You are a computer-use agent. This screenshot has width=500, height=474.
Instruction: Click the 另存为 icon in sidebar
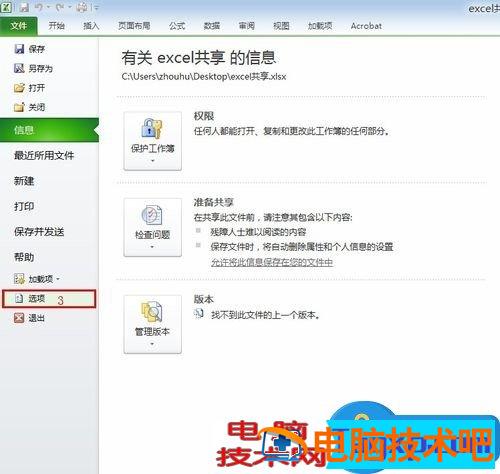point(19,68)
